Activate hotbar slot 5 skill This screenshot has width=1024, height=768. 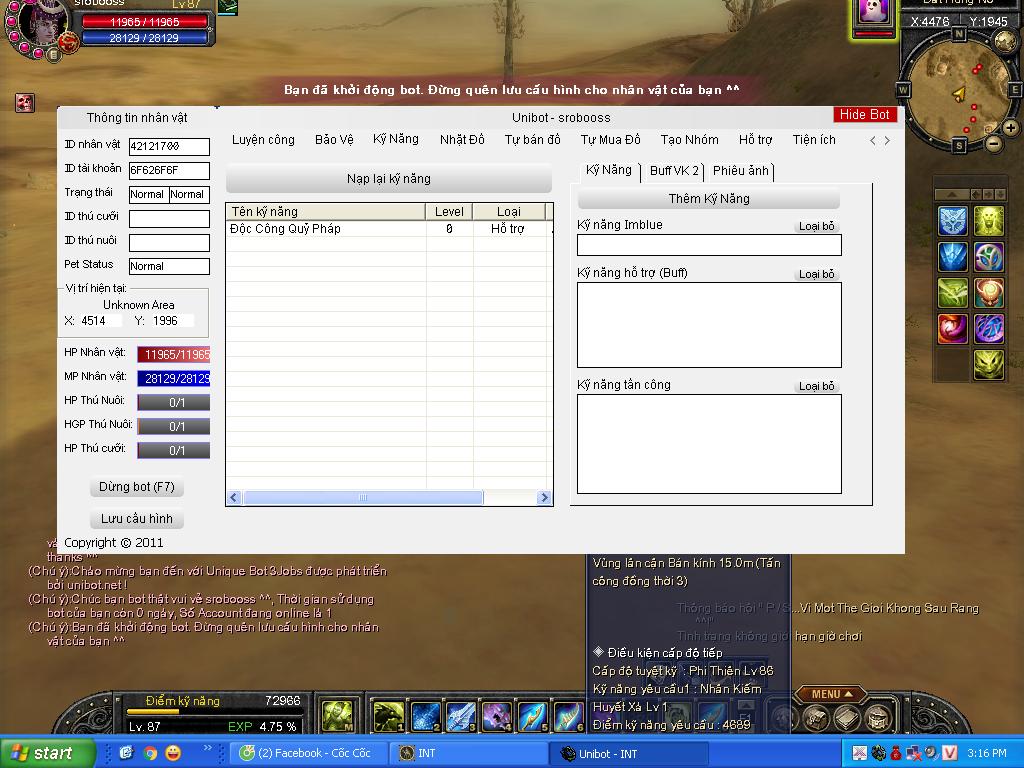coord(533,716)
